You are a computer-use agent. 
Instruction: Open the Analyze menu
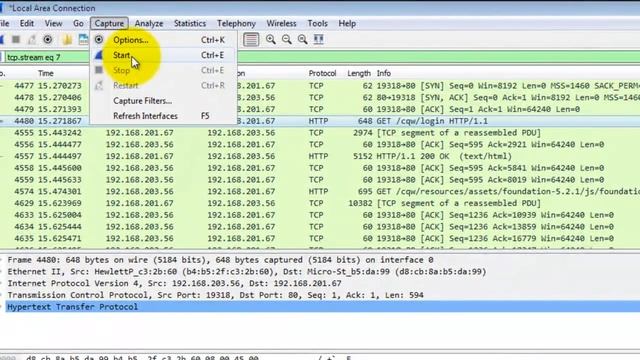pyautogui.click(x=149, y=23)
